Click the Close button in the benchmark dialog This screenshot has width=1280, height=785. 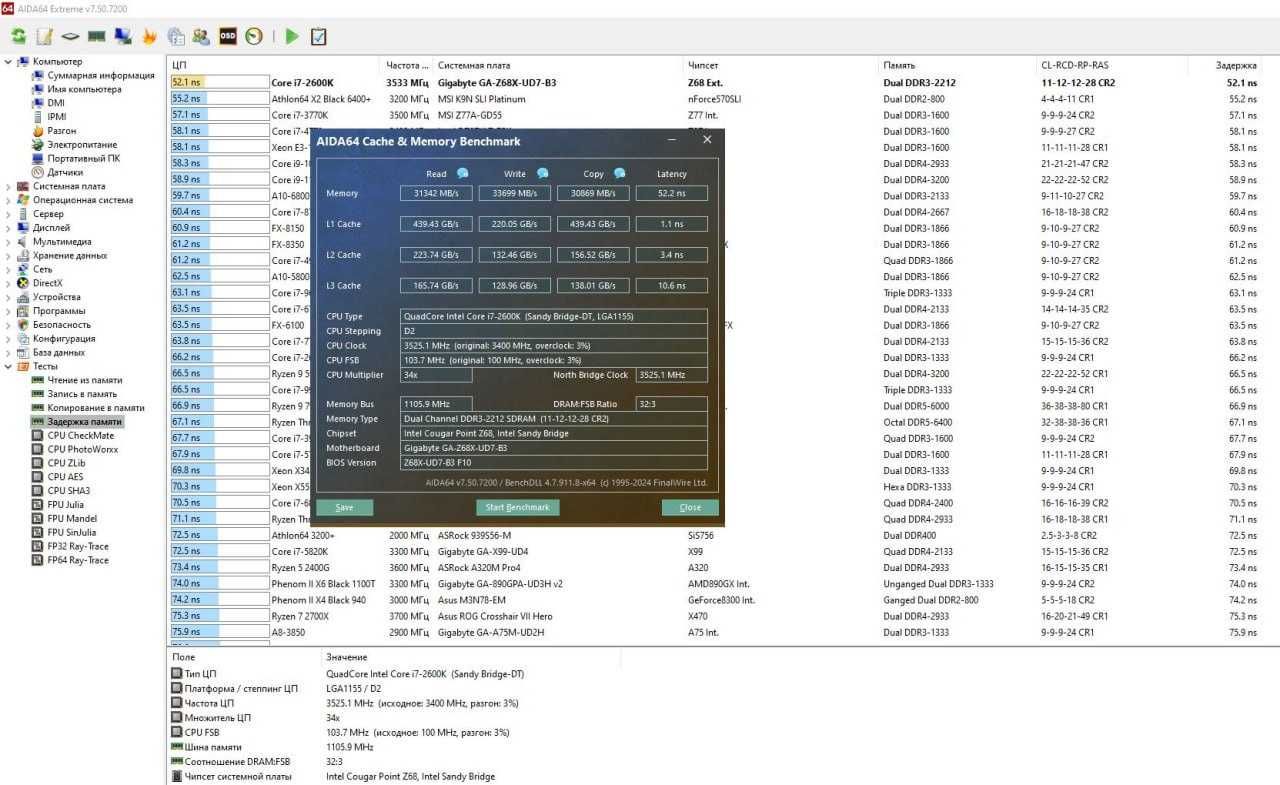click(690, 507)
